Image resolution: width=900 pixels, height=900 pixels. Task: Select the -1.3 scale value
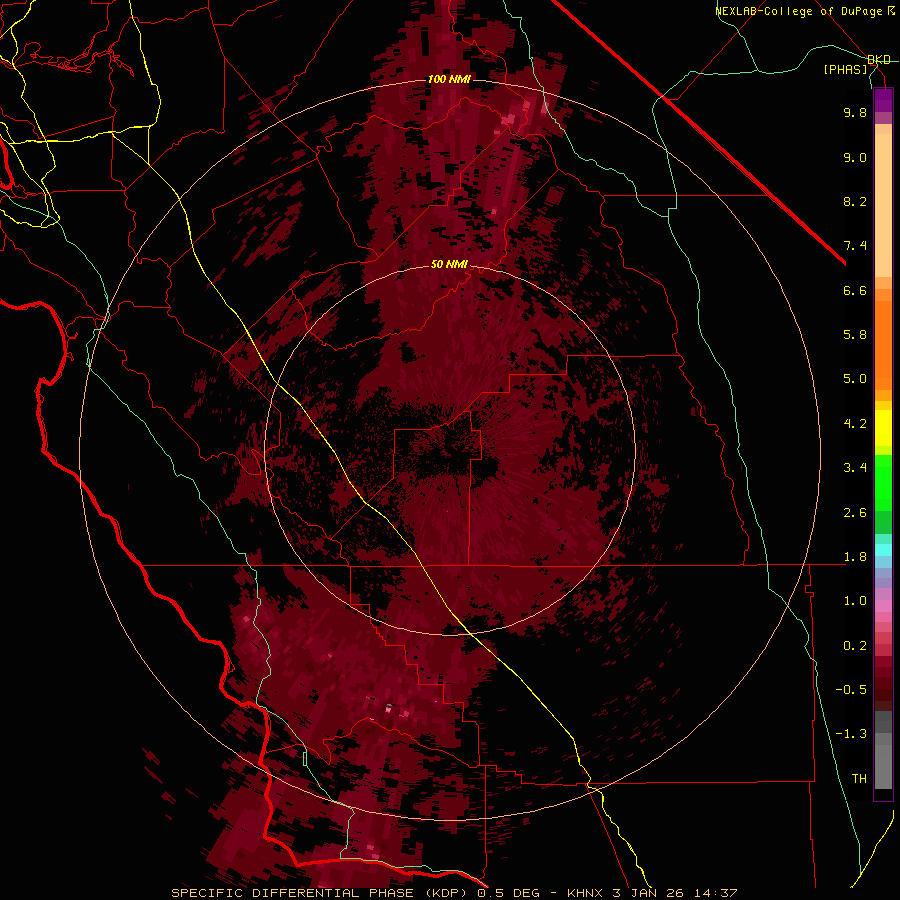click(851, 734)
